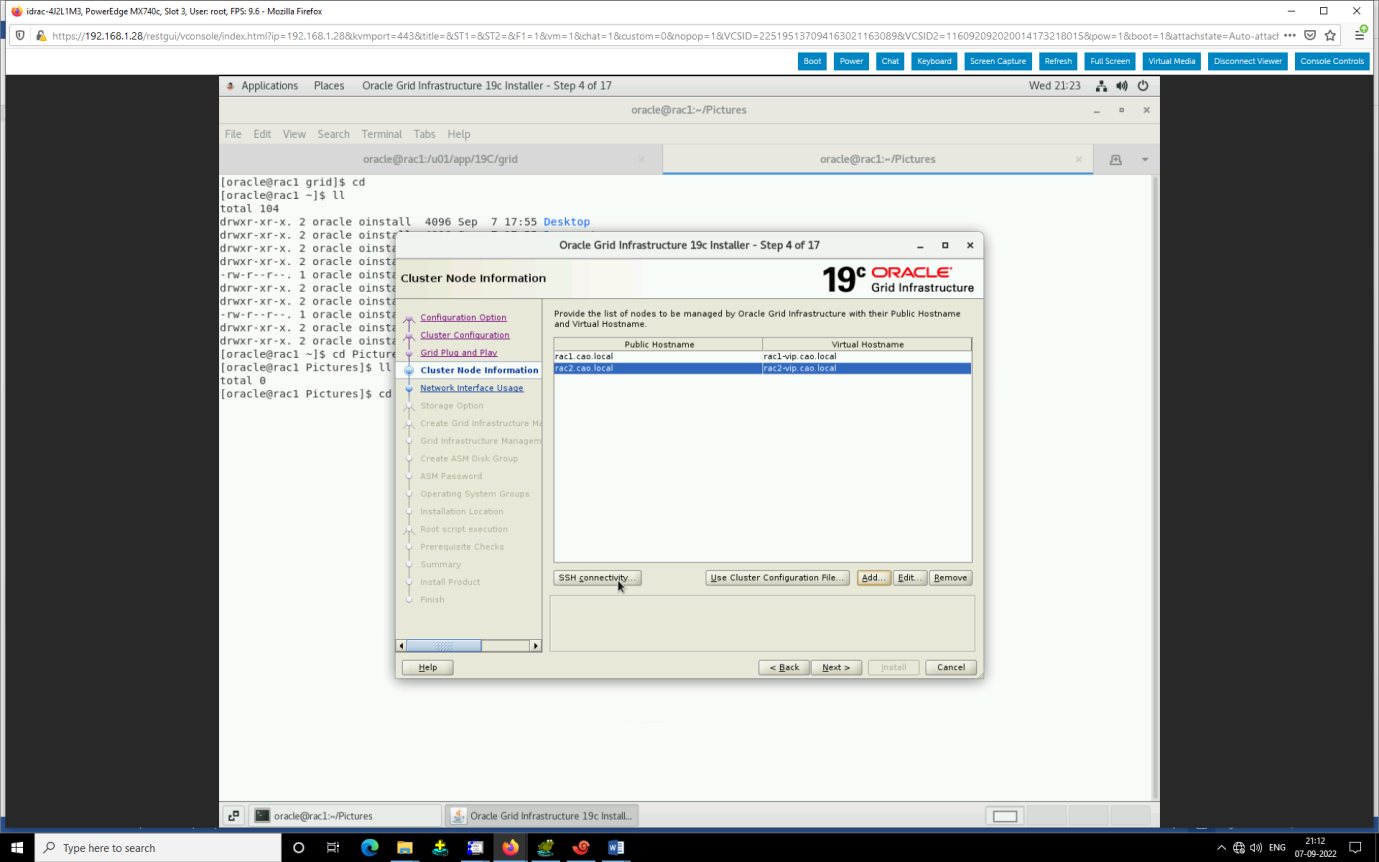Open terminal Help menu
The image size is (1379, 862).
pos(459,134)
